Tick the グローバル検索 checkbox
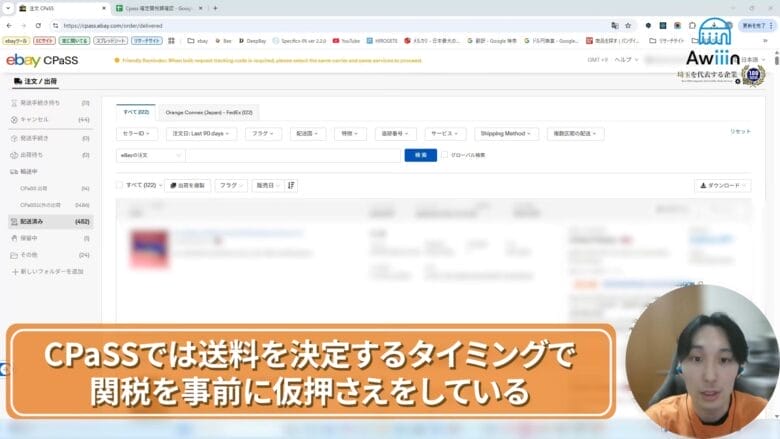The image size is (780, 439). coord(445,155)
